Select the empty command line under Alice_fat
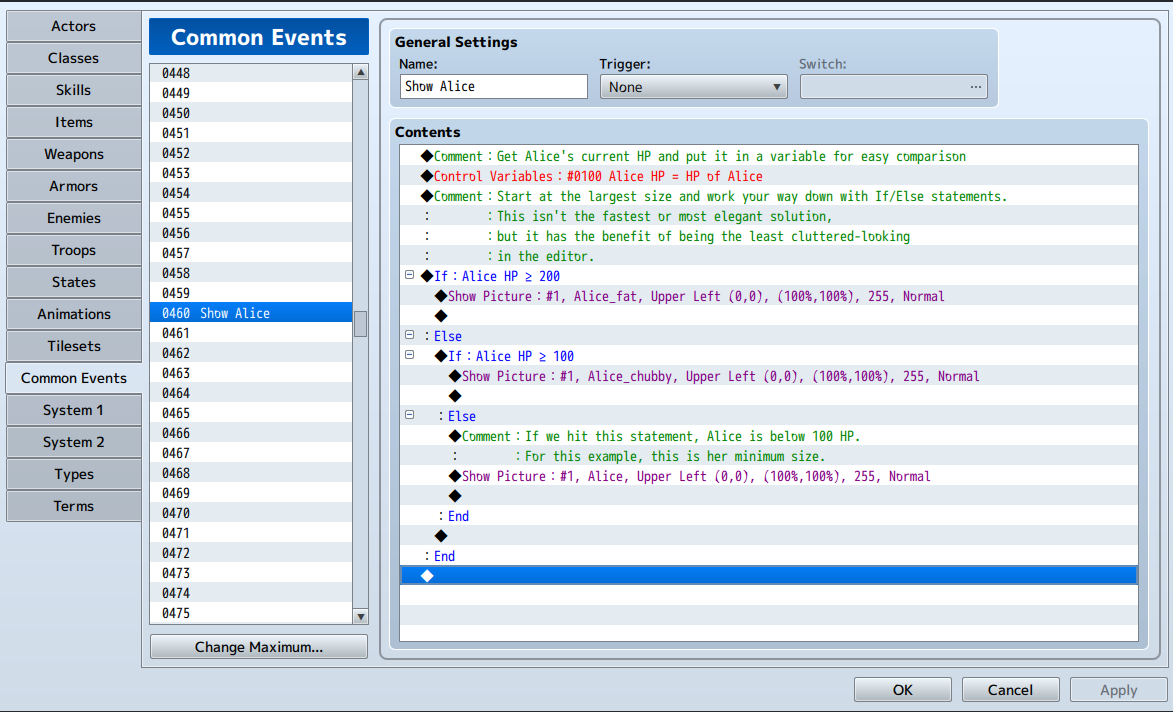 [x=769, y=316]
